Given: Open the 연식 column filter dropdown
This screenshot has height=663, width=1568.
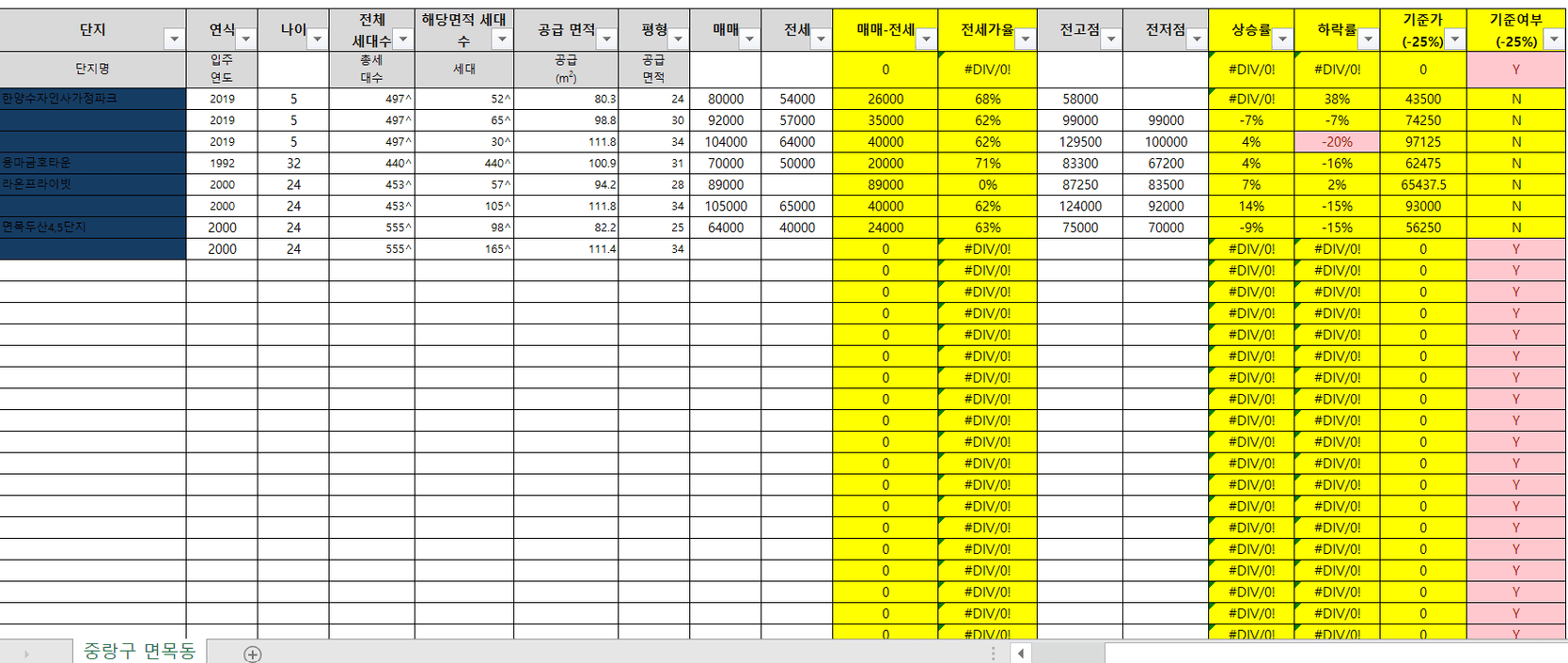Looking at the screenshot, I should [245, 39].
